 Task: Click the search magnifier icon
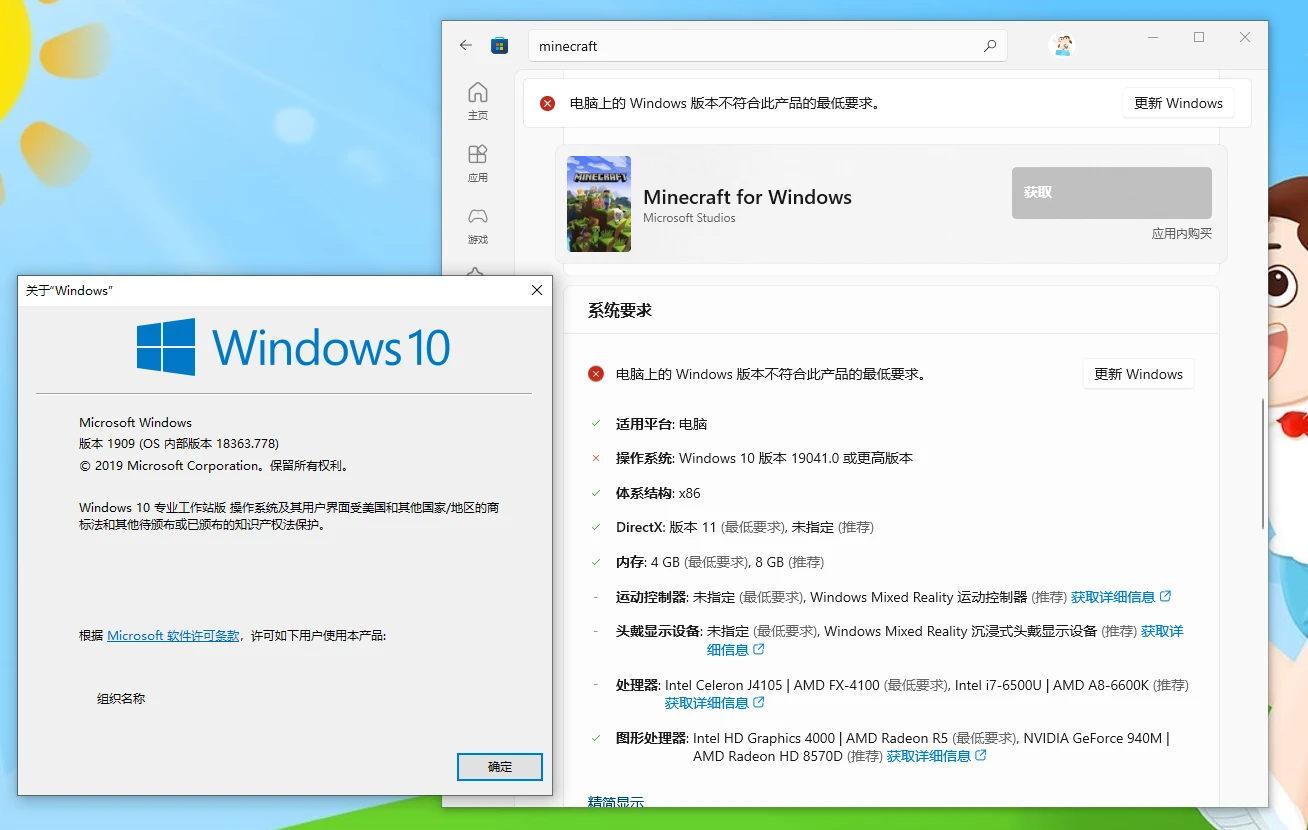click(x=989, y=46)
